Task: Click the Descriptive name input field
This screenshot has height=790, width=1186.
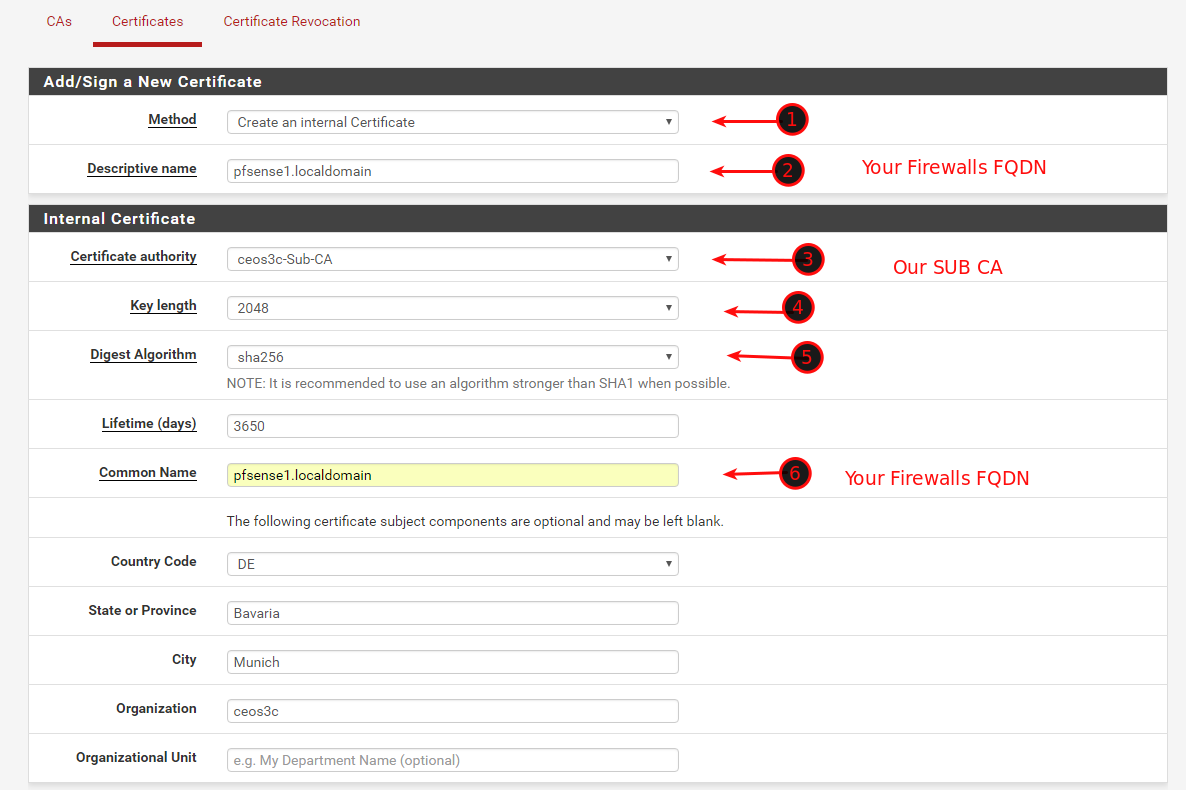Action: [452, 171]
